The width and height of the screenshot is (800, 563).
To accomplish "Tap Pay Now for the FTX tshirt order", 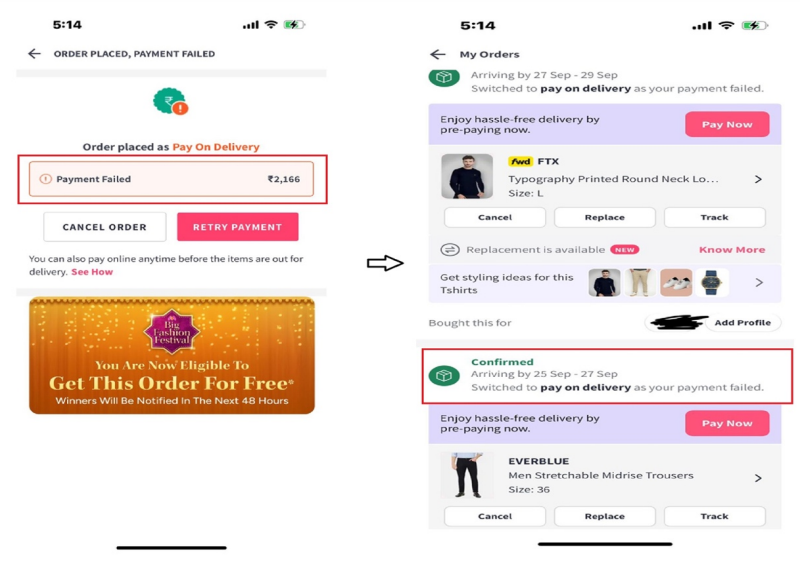I will tap(727, 124).
